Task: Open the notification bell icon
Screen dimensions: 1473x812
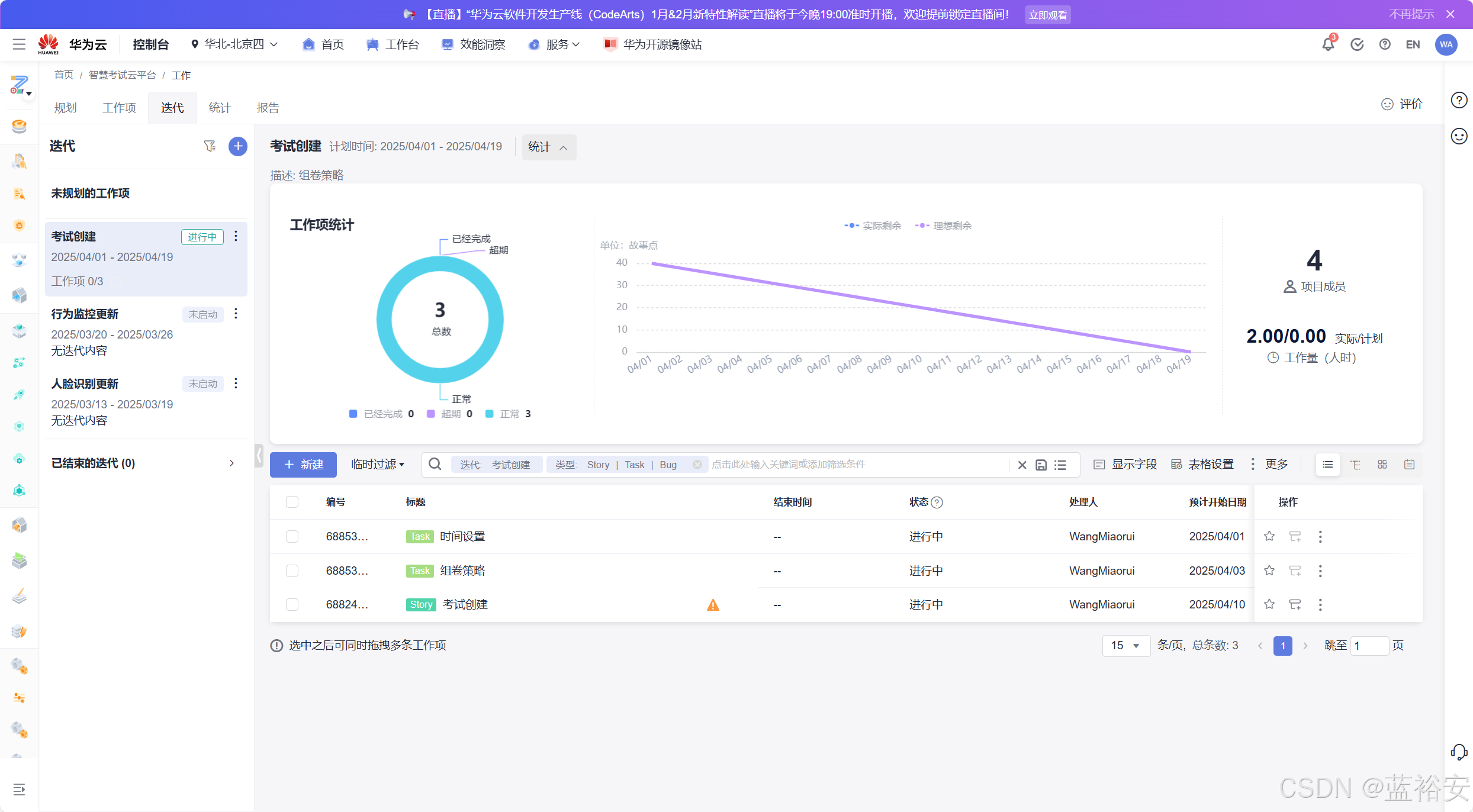Action: click(x=1328, y=44)
